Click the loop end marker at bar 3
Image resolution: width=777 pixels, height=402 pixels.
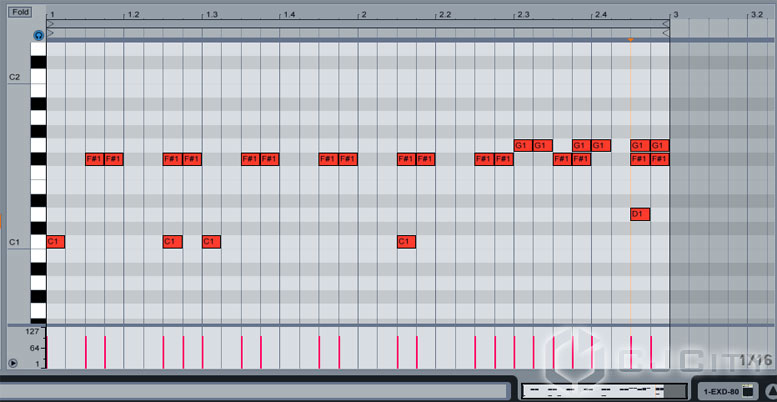(x=666, y=23)
